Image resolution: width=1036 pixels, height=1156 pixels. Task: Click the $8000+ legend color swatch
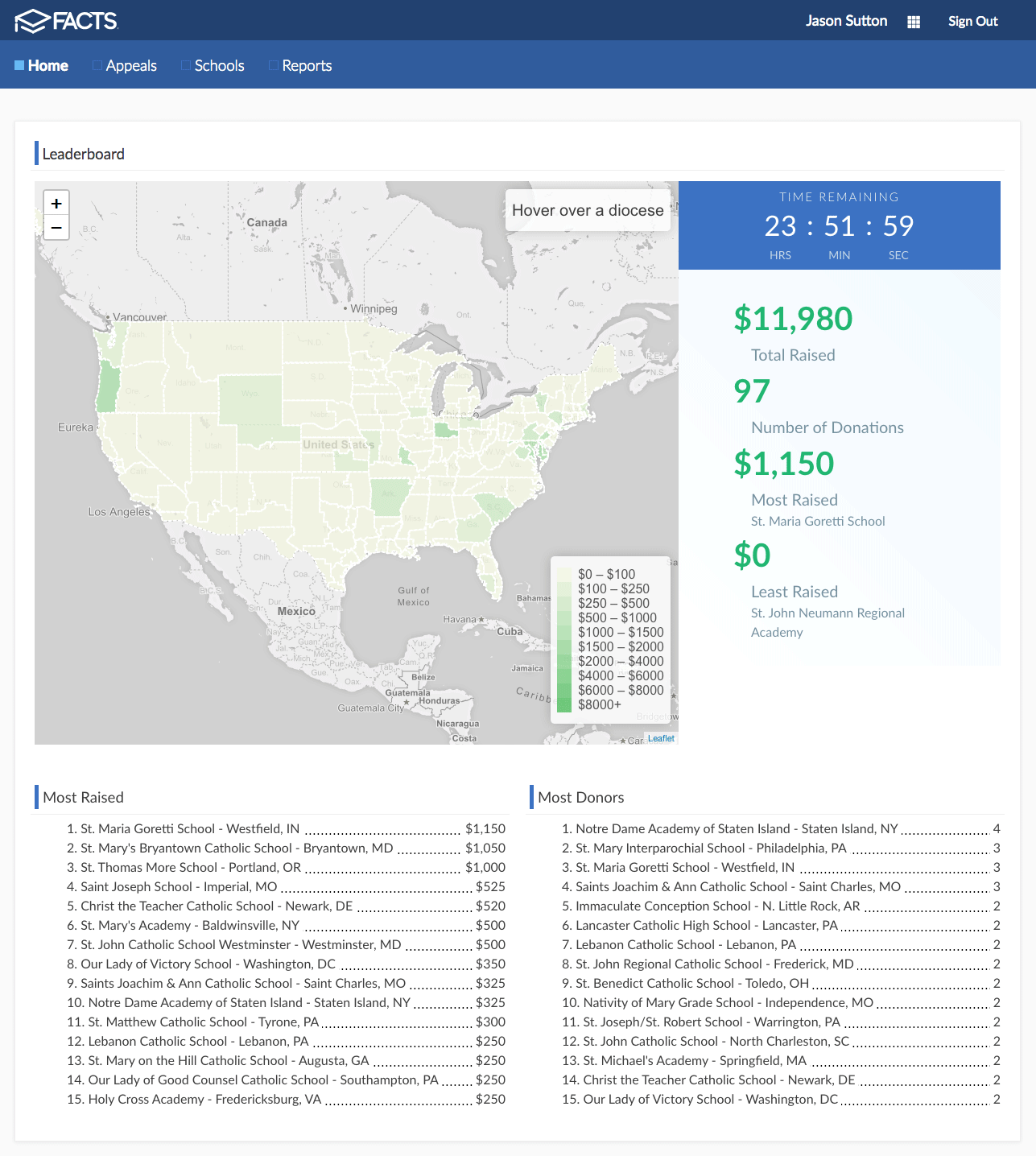pyautogui.click(x=564, y=705)
